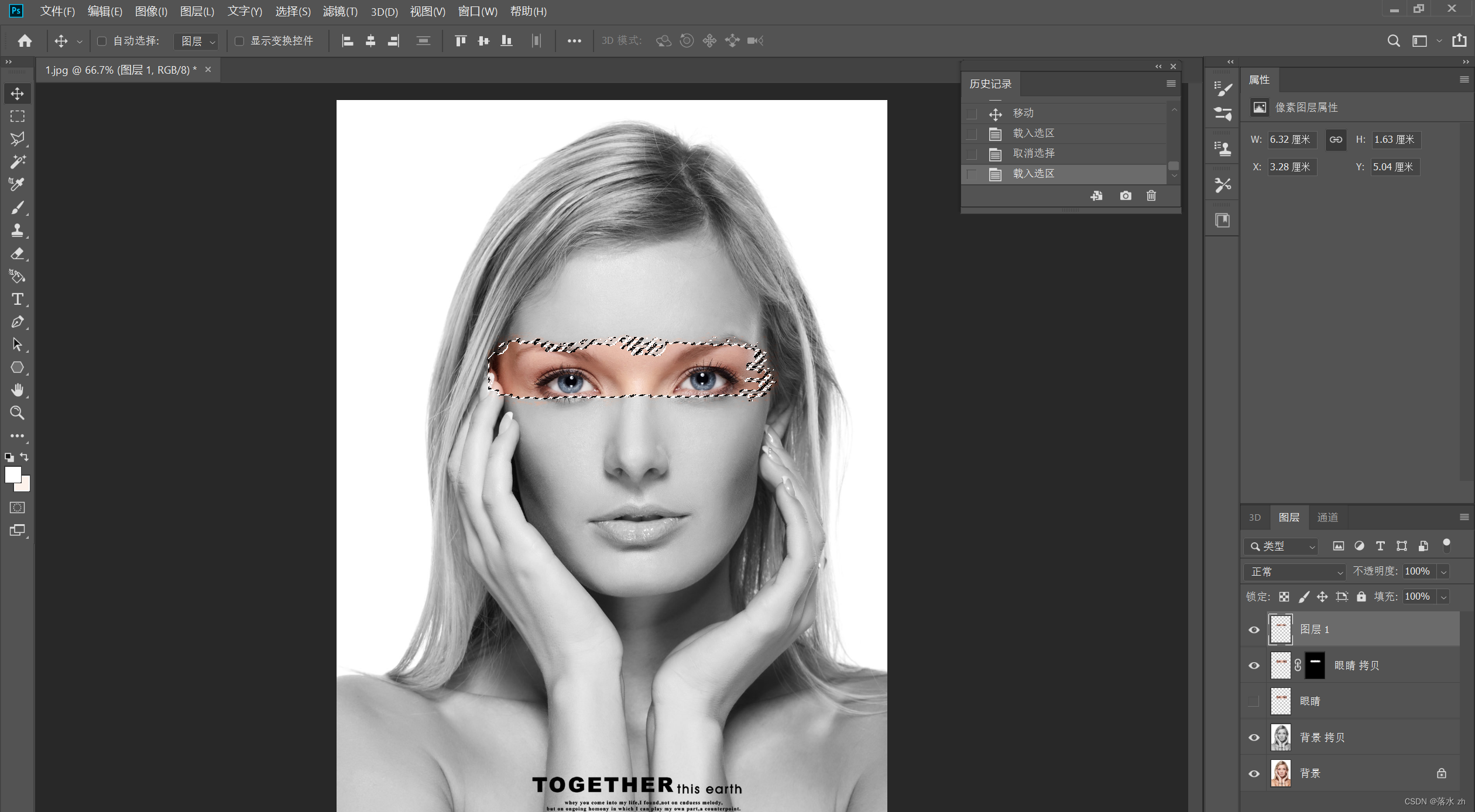Select the Clone Stamp tool
Screen dimensions: 1475x812
[x=17, y=230]
